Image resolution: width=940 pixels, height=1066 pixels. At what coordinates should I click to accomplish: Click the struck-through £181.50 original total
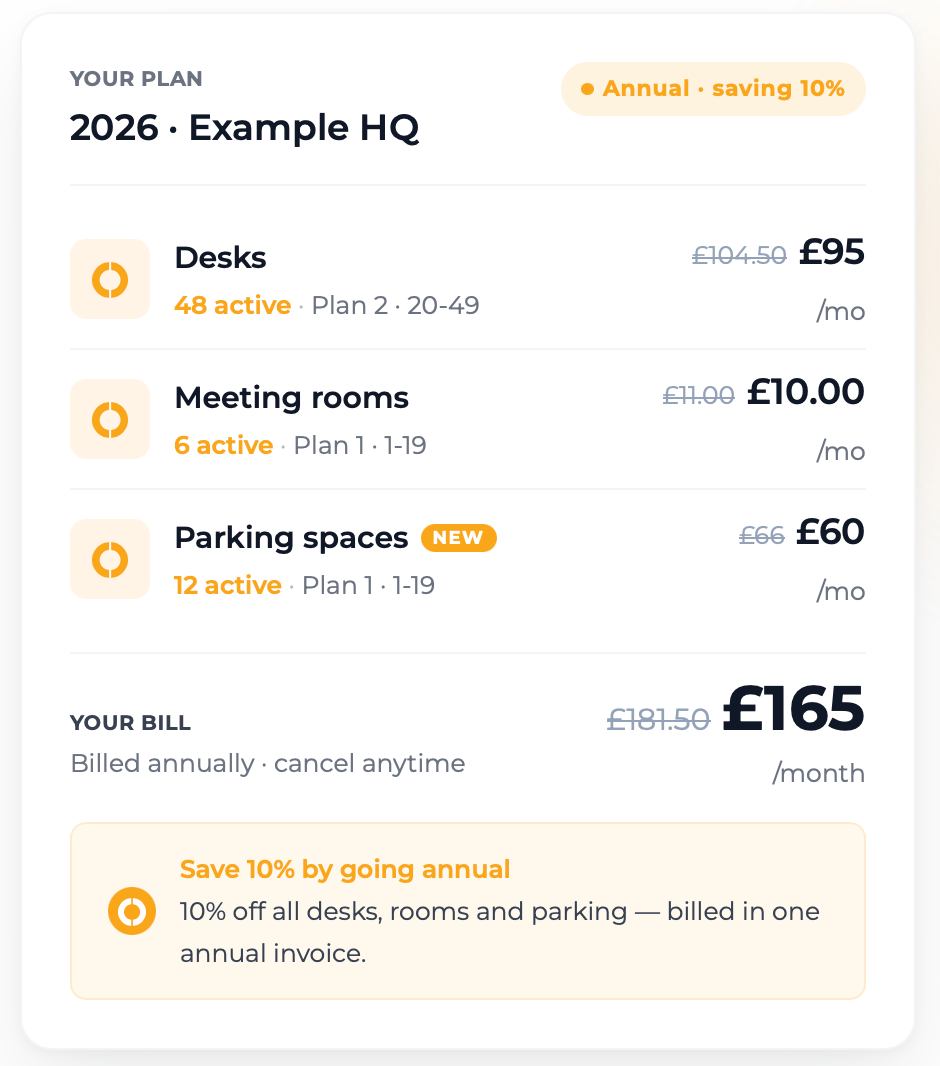[x=658, y=719]
